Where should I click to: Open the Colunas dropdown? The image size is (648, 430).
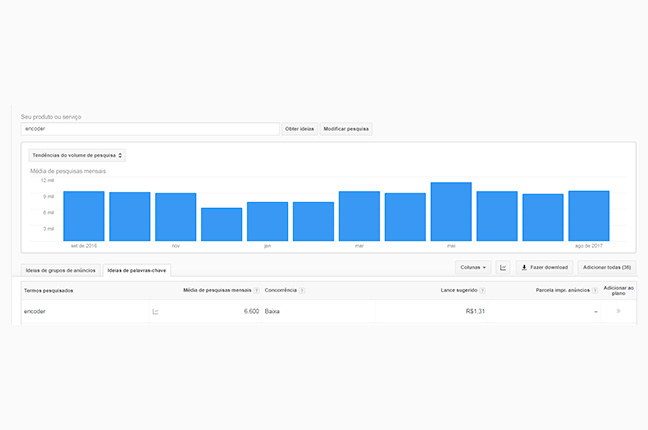pyautogui.click(x=473, y=268)
